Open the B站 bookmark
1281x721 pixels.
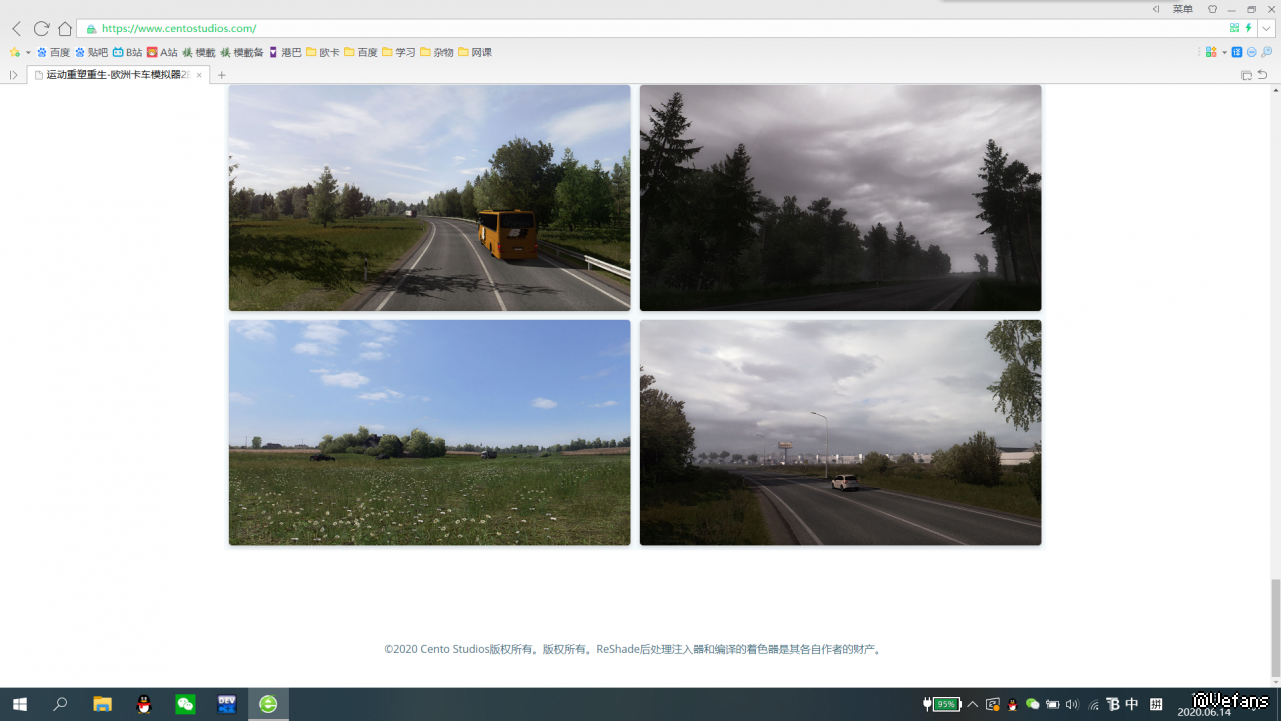click(x=127, y=52)
